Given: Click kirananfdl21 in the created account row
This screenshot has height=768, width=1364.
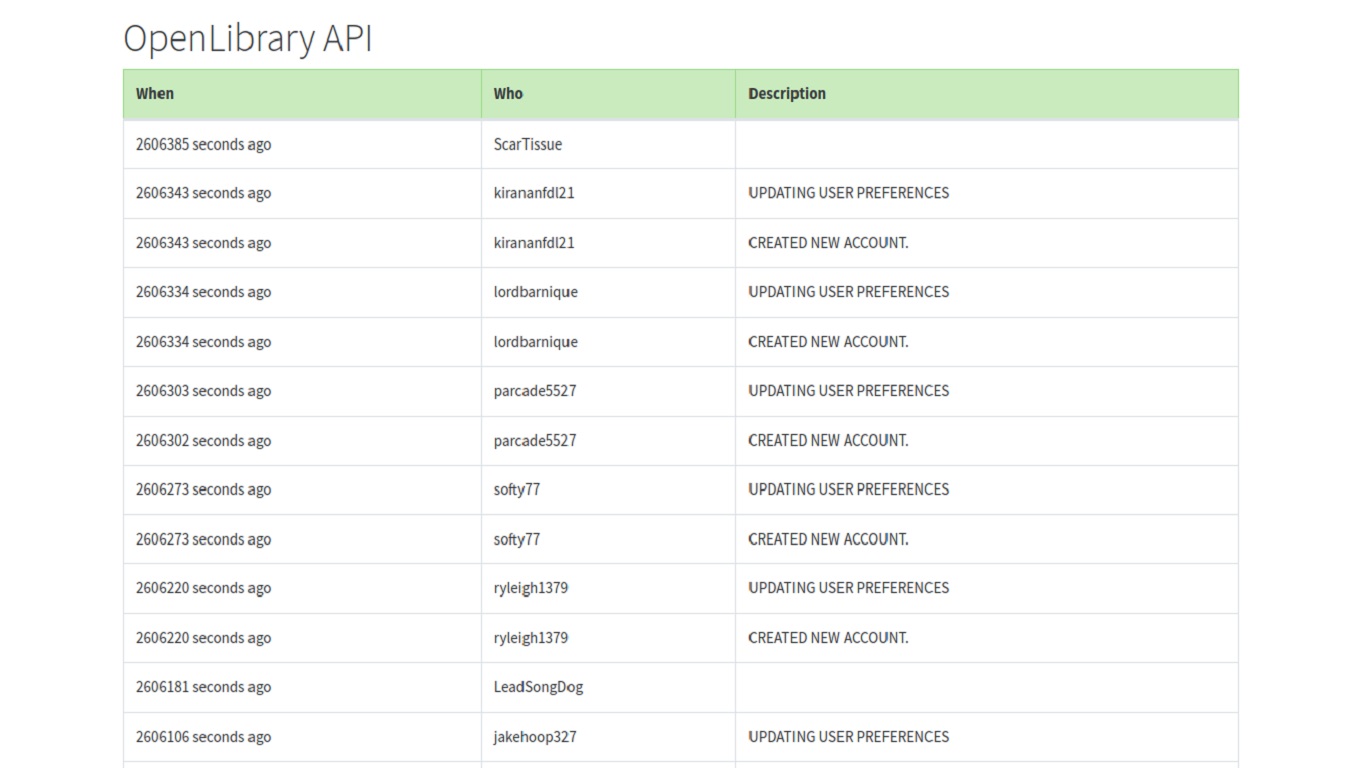Looking at the screenshot, I should (x=533, y=243).
